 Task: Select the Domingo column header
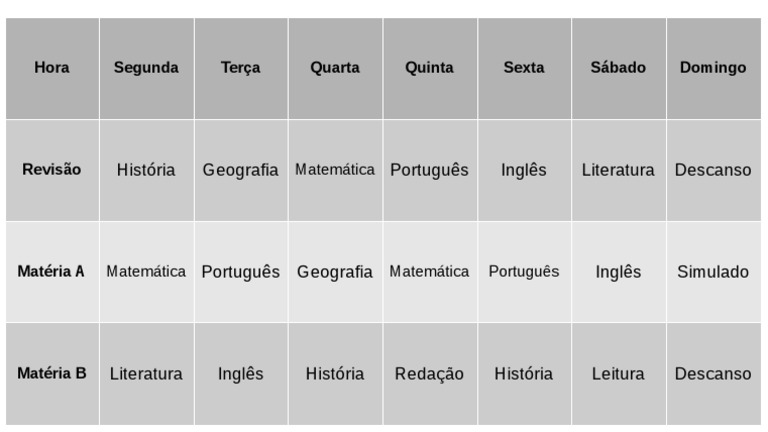pyautogui.click(x=713, y=68)
